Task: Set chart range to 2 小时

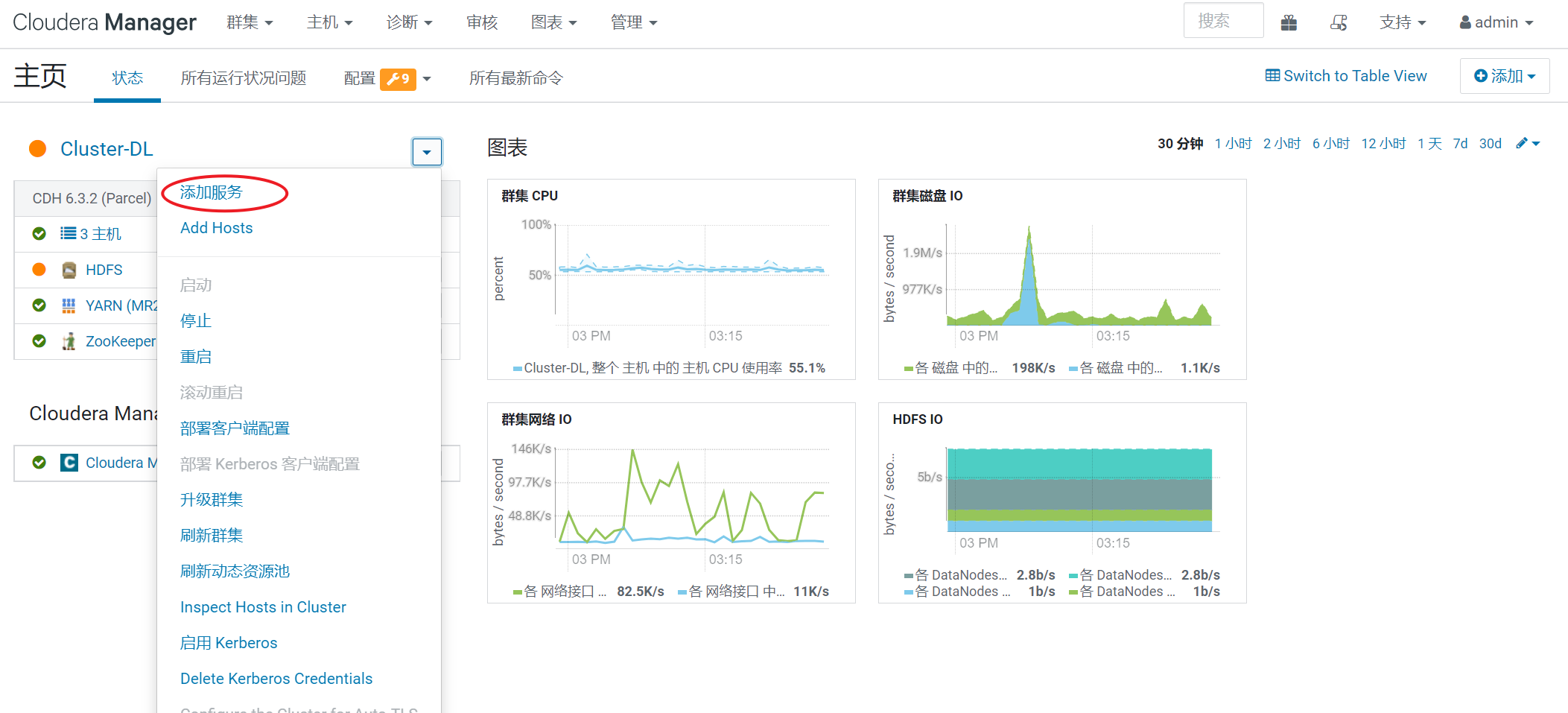Action: [1282, 143]
